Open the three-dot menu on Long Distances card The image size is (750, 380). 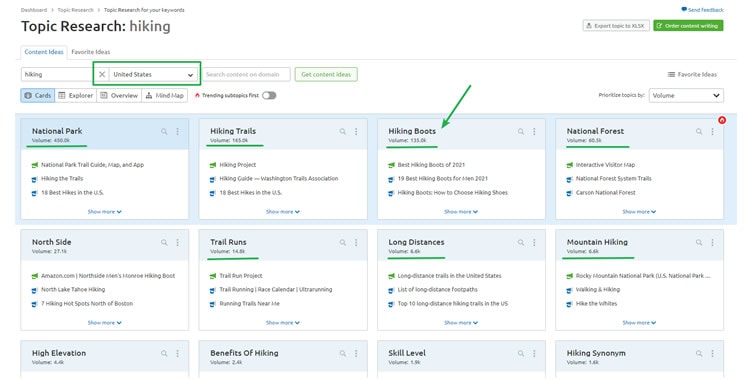534,242
